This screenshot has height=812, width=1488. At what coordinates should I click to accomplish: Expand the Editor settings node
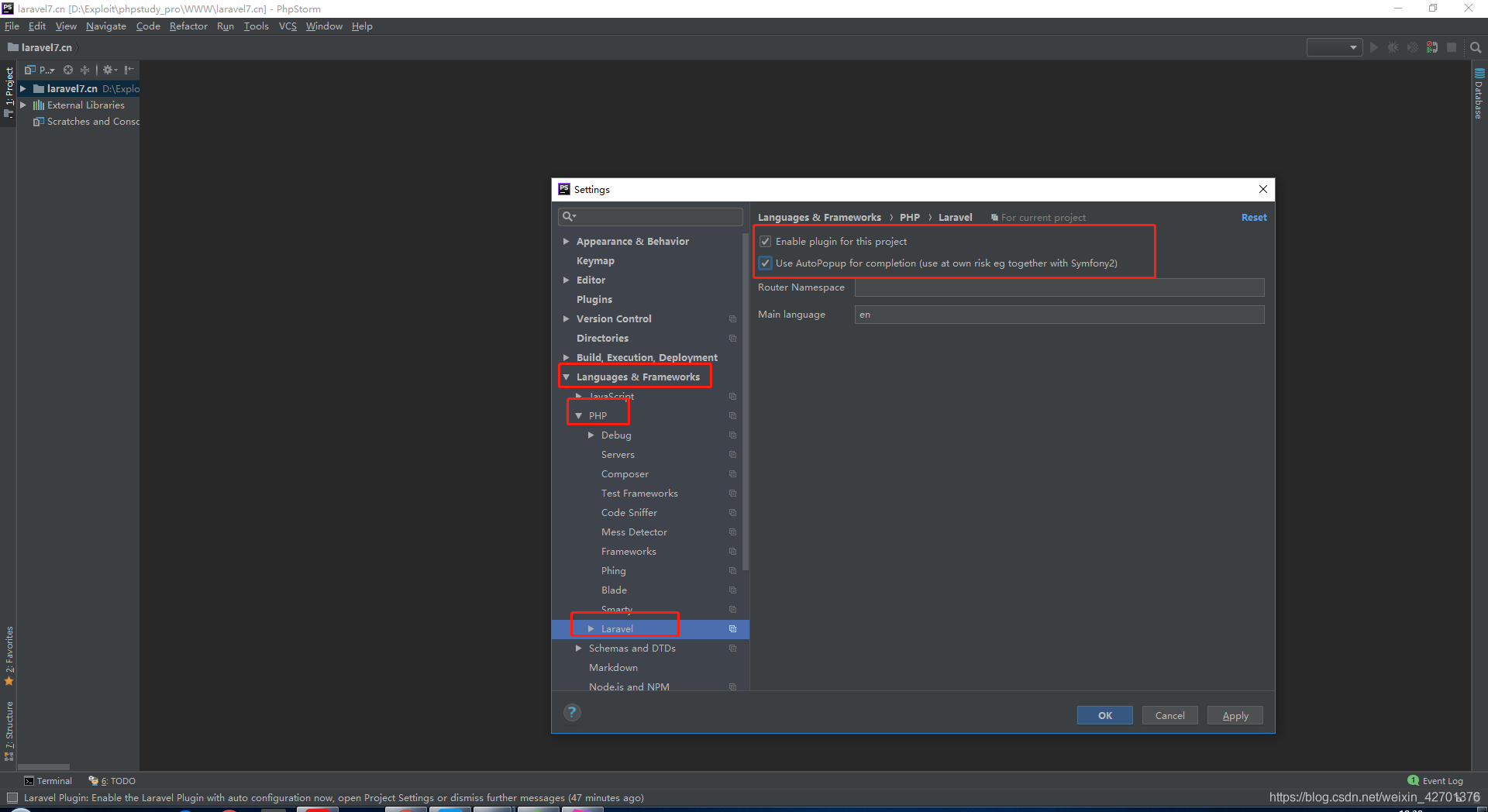tap(567, 280)
